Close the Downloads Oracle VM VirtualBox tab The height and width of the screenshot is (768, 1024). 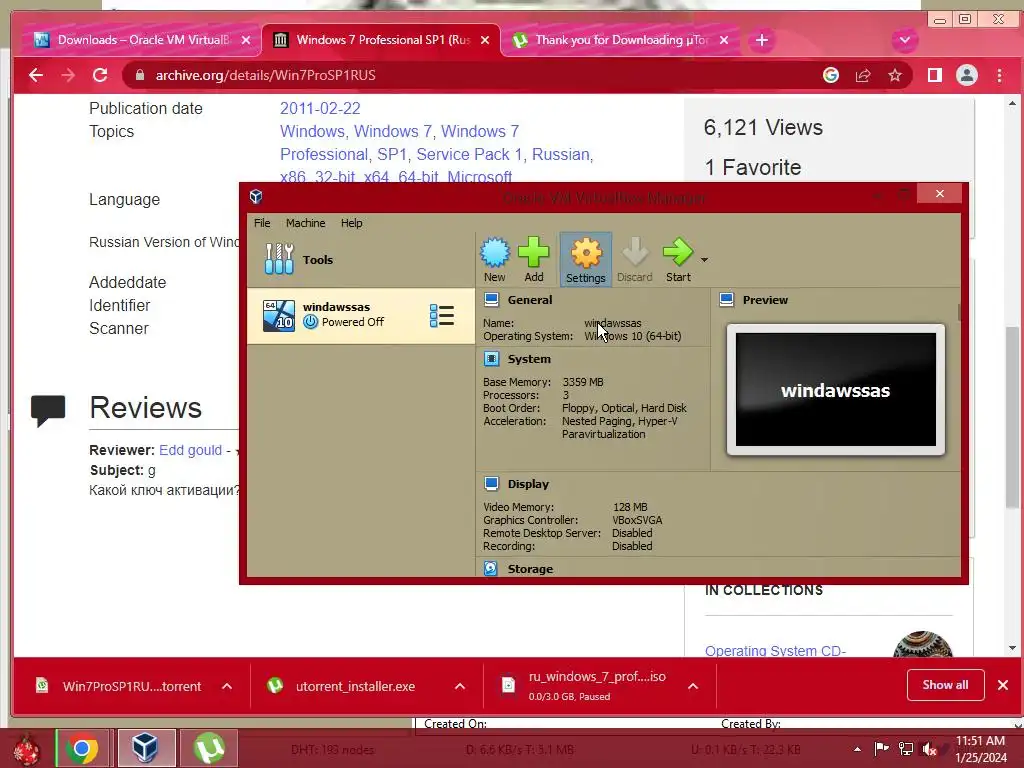[246, 40]
